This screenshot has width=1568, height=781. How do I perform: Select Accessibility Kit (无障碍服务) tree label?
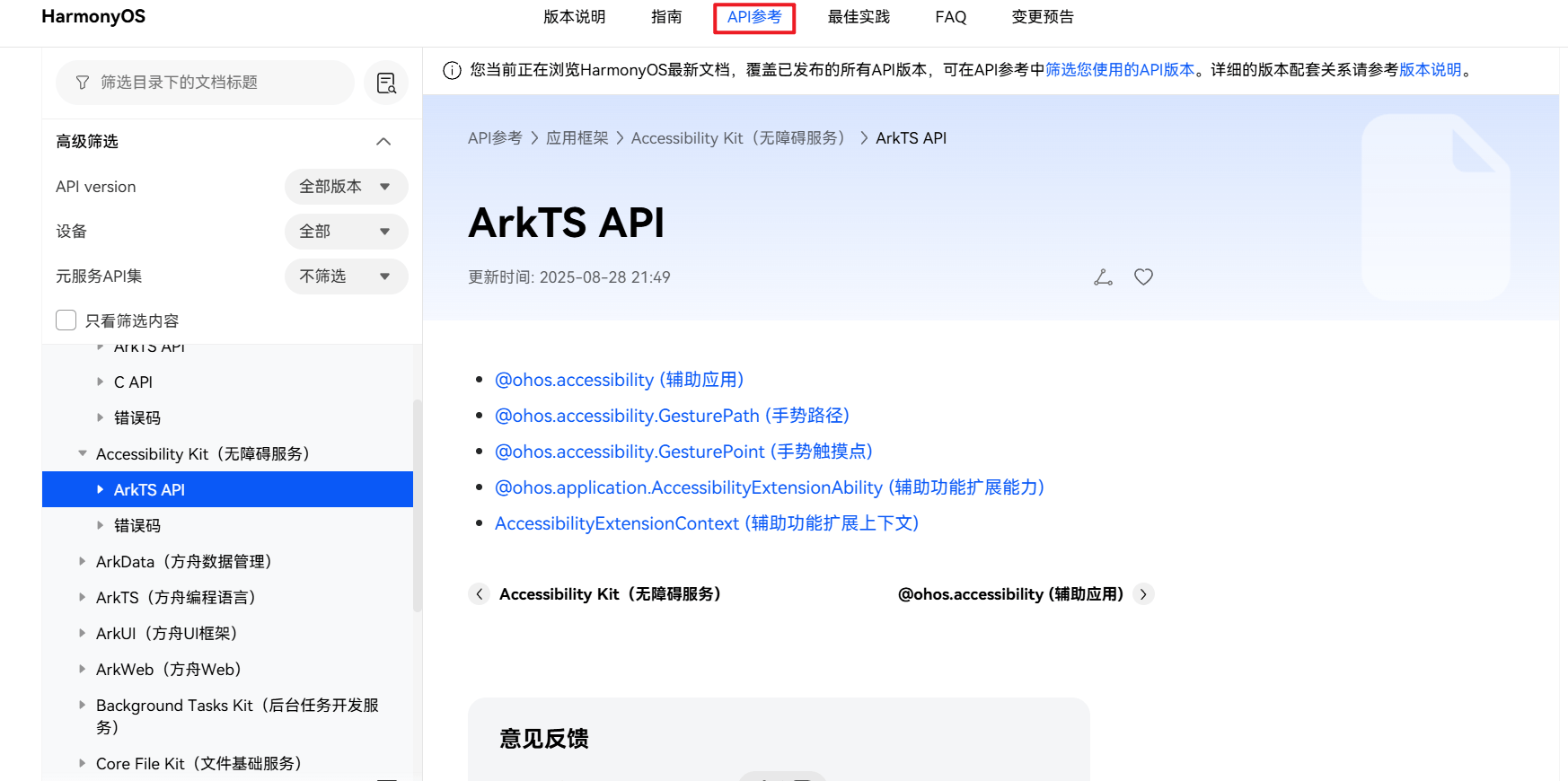coord(203,454)
